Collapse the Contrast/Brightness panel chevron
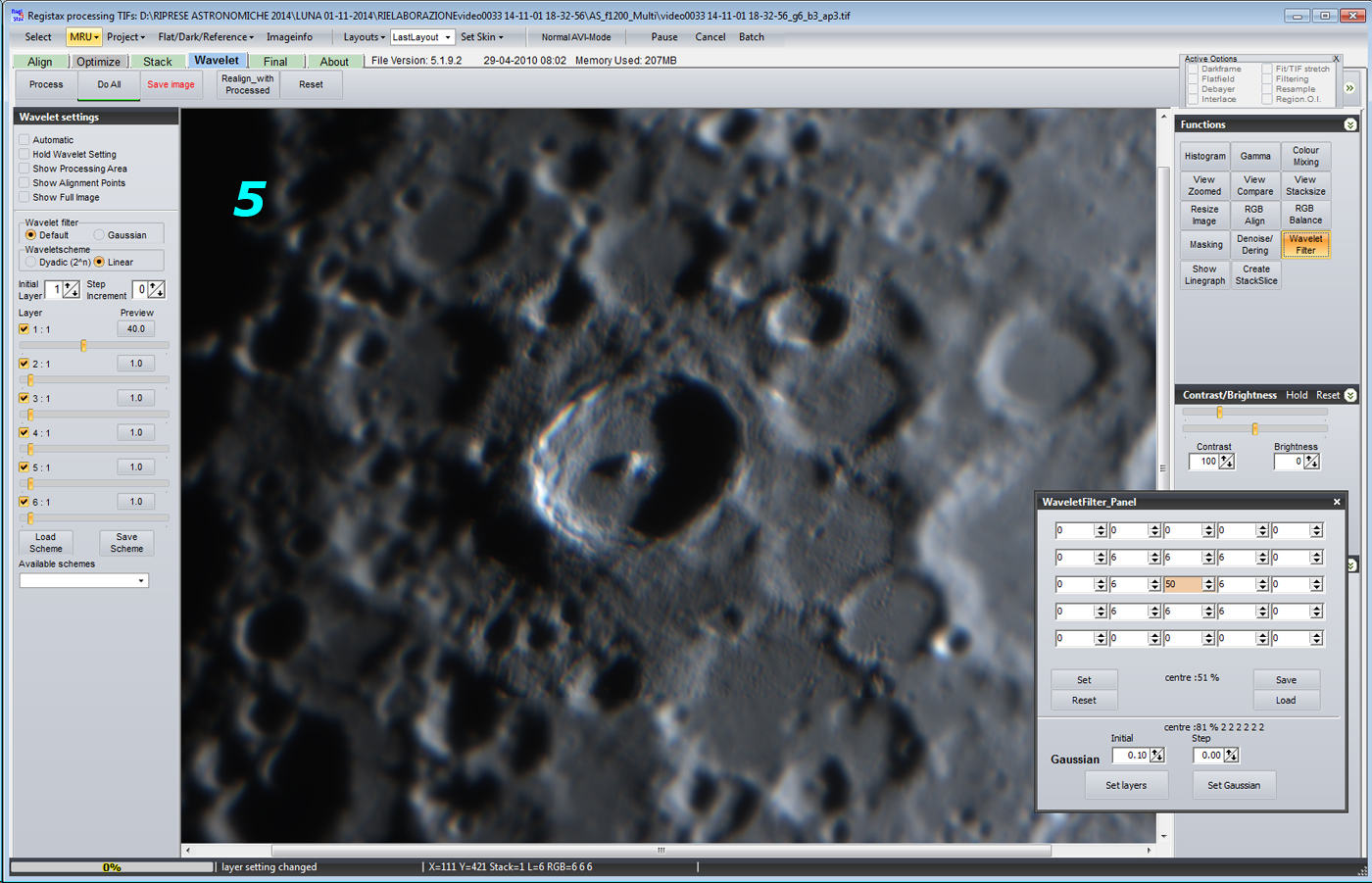 coord(1350,395)
